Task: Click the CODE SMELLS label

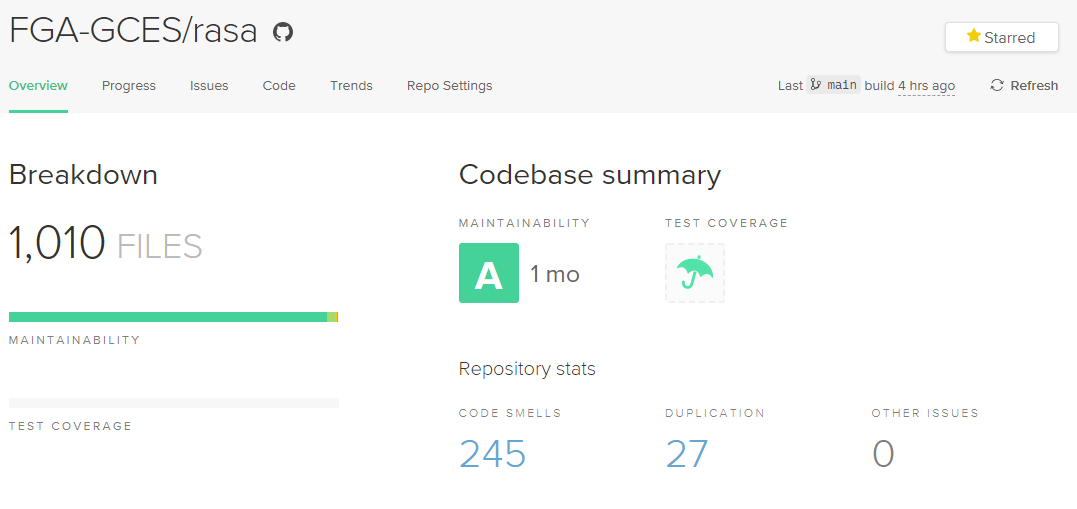Action: click(x=510, y=413)
